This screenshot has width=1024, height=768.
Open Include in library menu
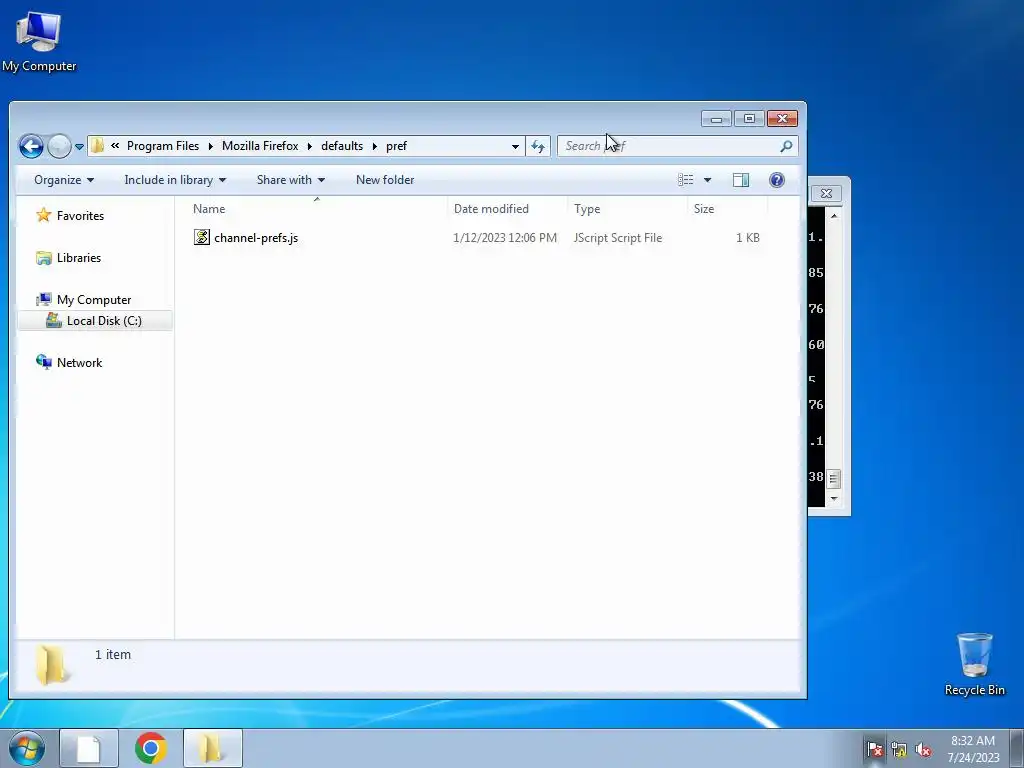coord(175,180)
